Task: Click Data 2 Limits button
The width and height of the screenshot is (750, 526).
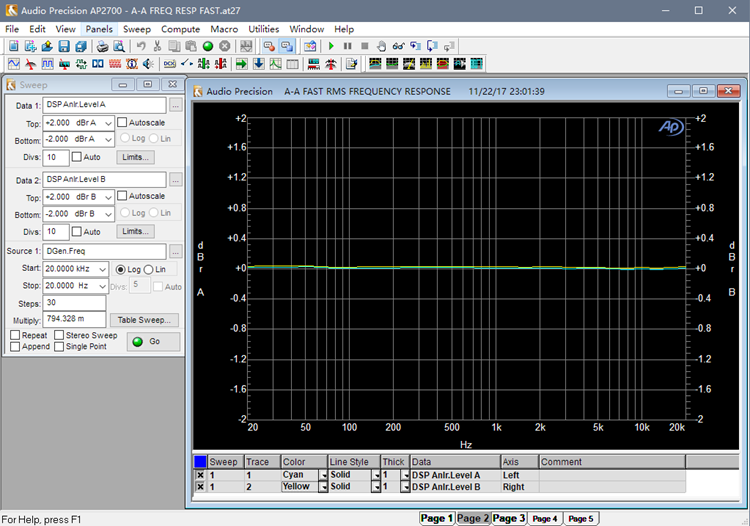Action: point(135,231)
